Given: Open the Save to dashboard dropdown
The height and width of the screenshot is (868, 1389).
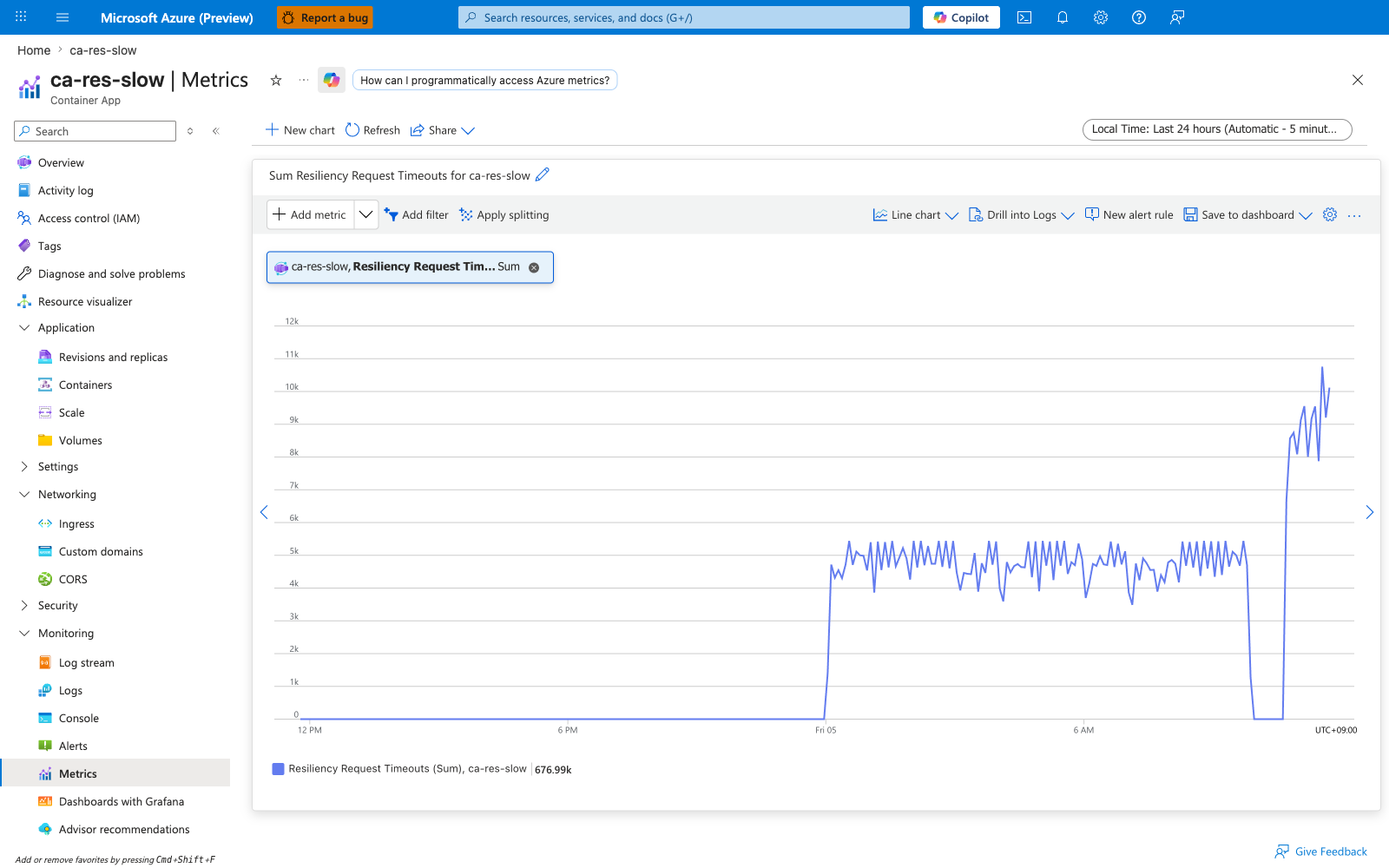Looking at the screenshot, I should click(1248, 214).
